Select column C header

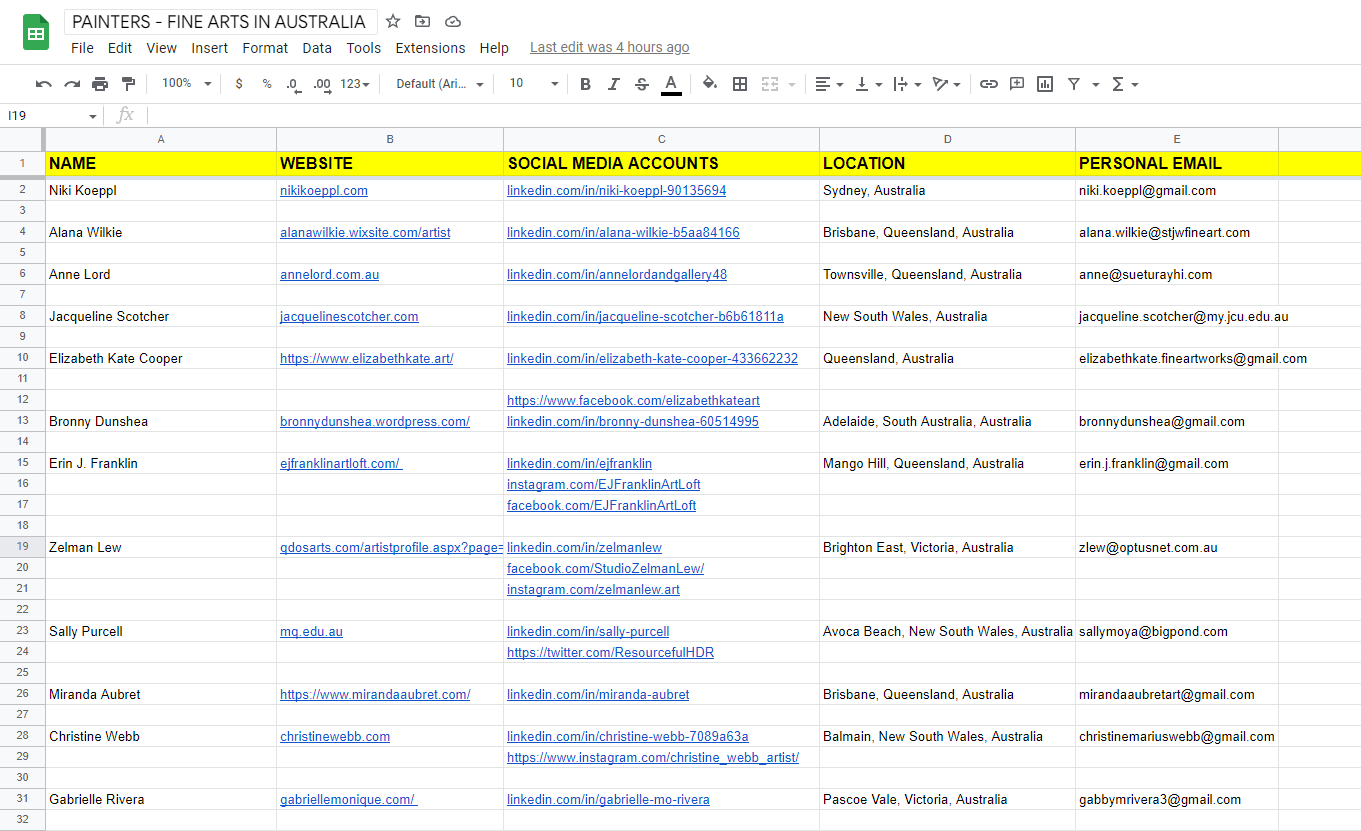pos(661,139)
